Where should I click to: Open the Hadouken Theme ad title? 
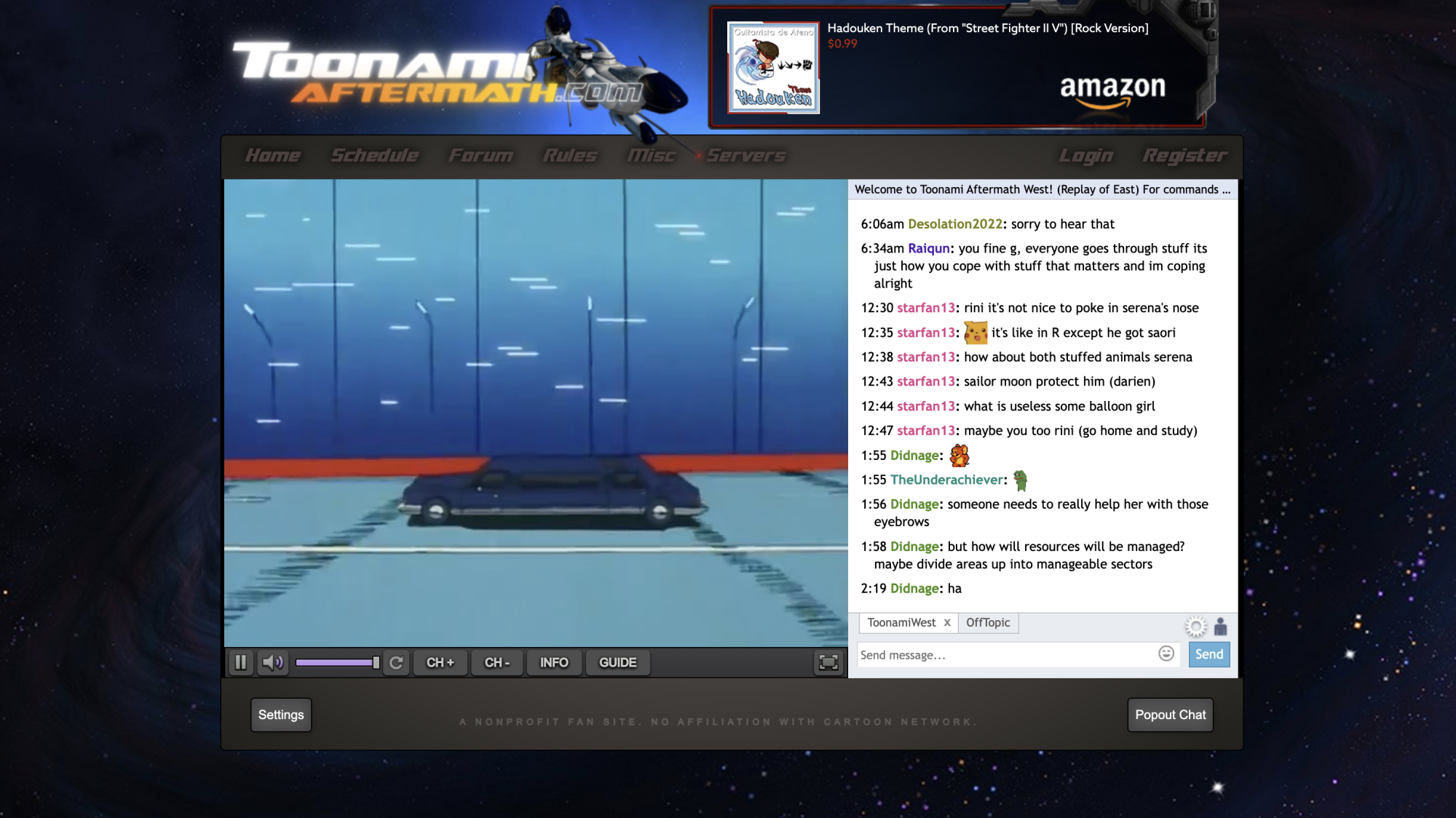click(x=988, y=28)
